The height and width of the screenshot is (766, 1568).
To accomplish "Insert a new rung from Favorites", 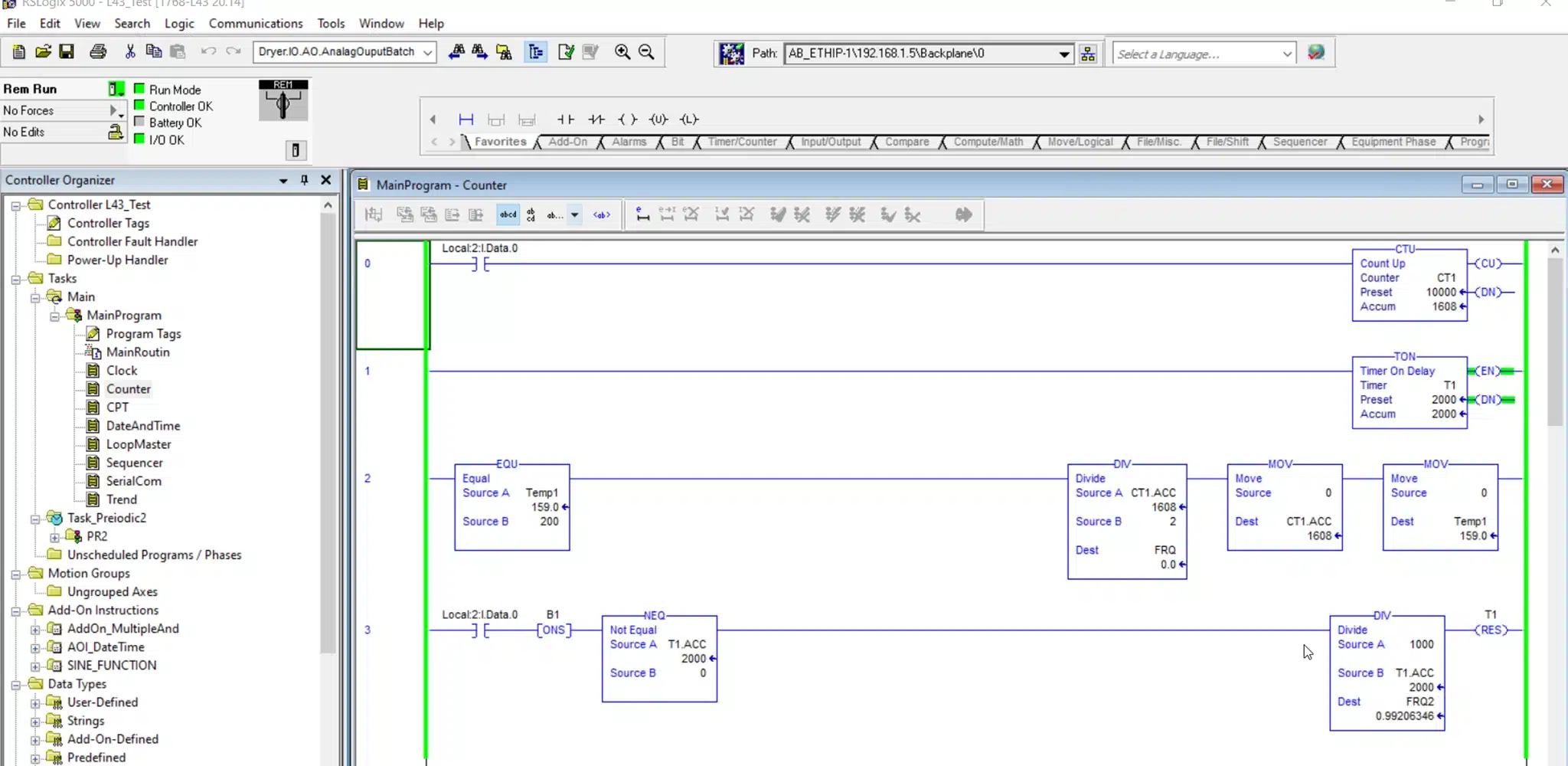I will click(465, 119).
